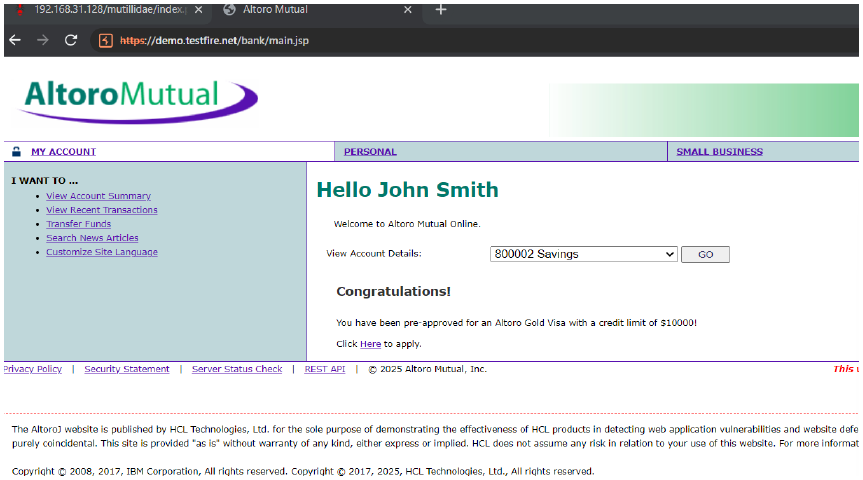Open the Transfer Funds link
863x480 pixels.
point(79,224)
